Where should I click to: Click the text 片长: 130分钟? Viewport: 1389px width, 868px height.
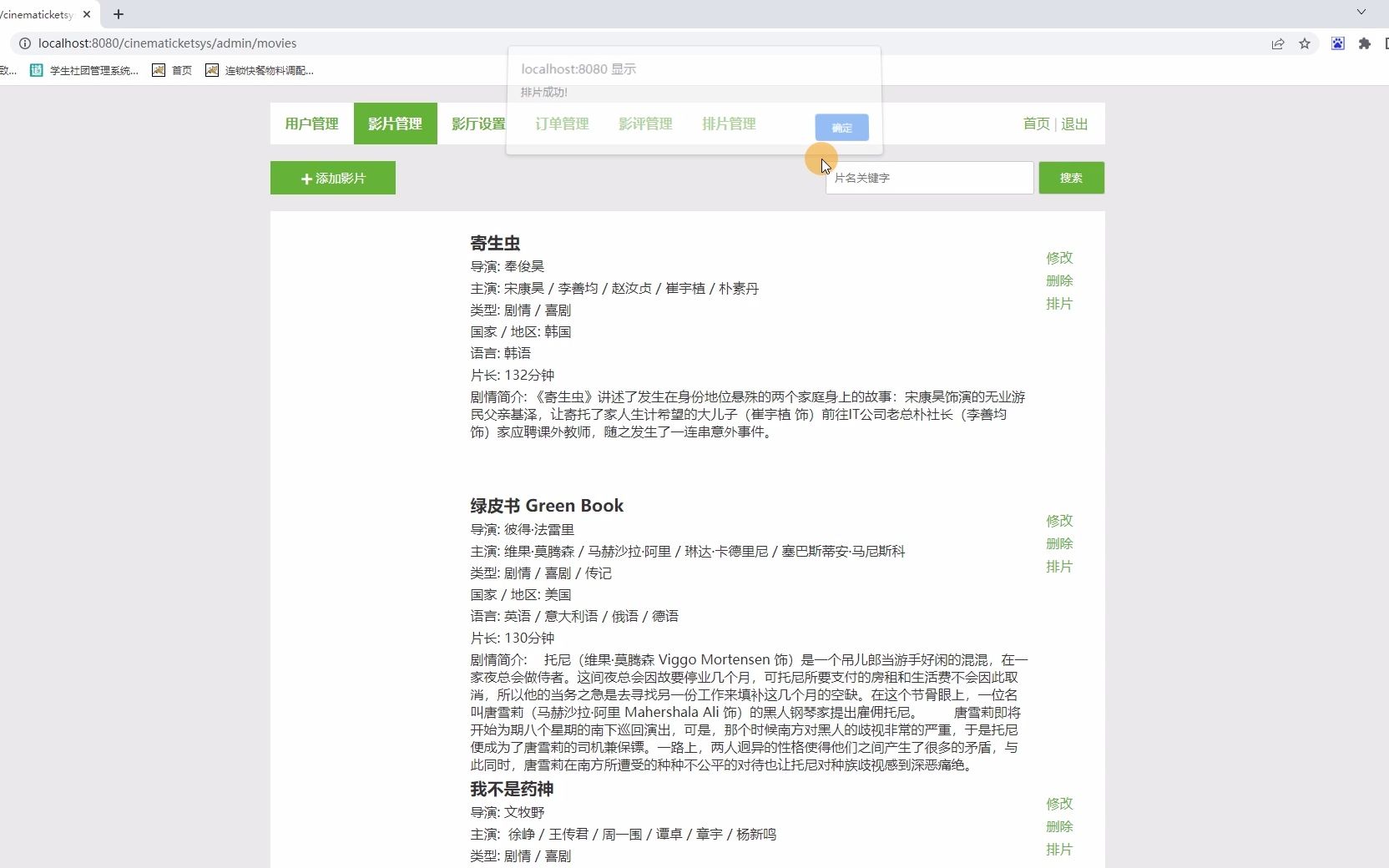[x=512, y=638]
